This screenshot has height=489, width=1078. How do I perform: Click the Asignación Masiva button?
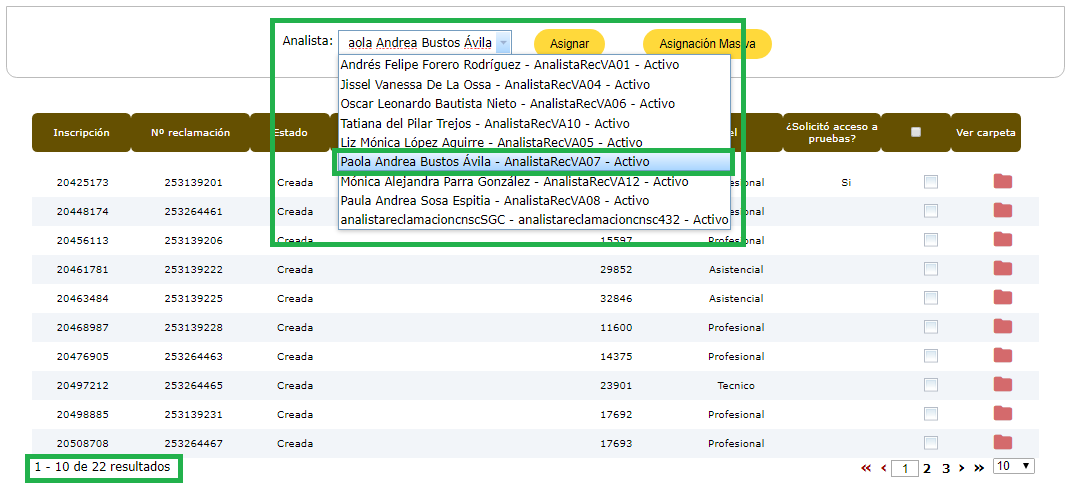click(707, 44)
